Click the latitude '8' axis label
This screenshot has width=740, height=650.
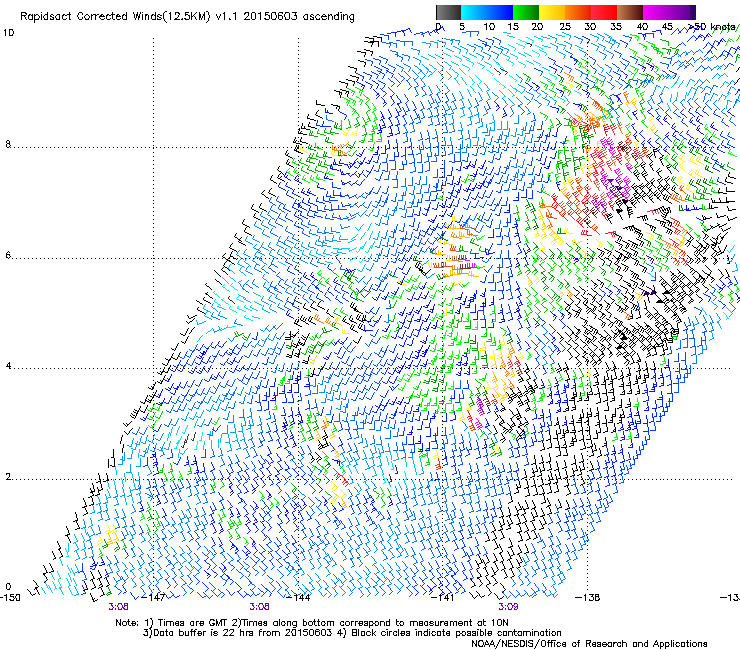8,144
